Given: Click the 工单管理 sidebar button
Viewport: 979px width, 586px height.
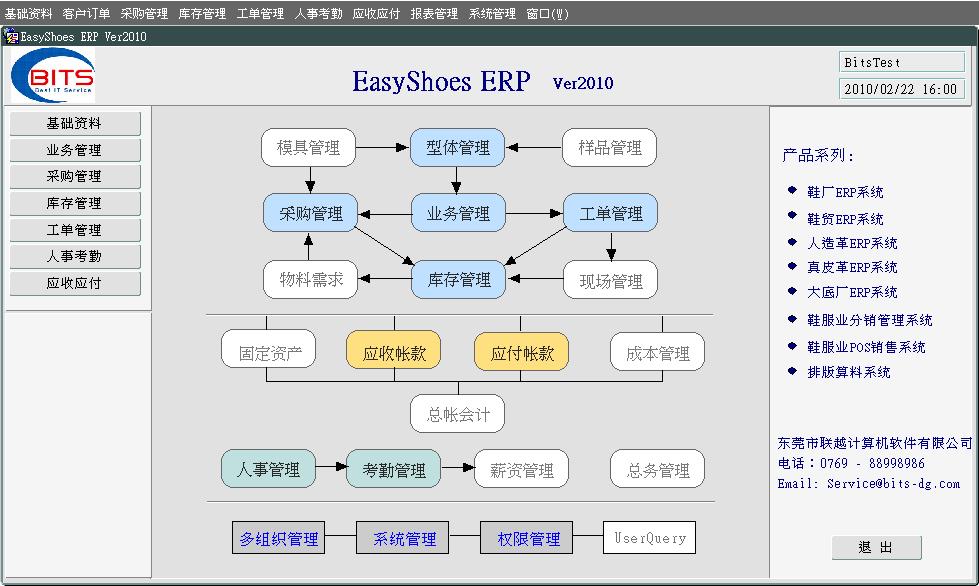Looking at the screenshot, I should pyautogui.click(x=75, y=230).
